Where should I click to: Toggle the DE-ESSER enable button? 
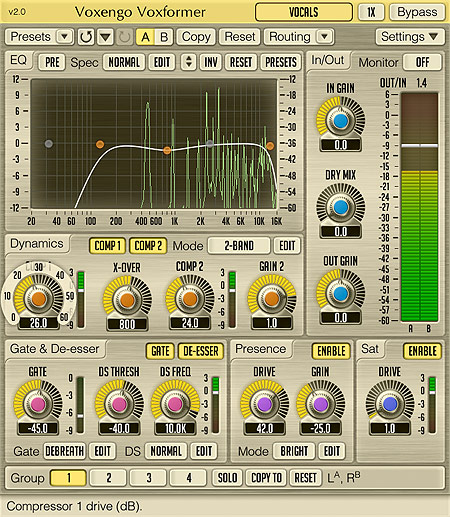(x=201, y=351)
